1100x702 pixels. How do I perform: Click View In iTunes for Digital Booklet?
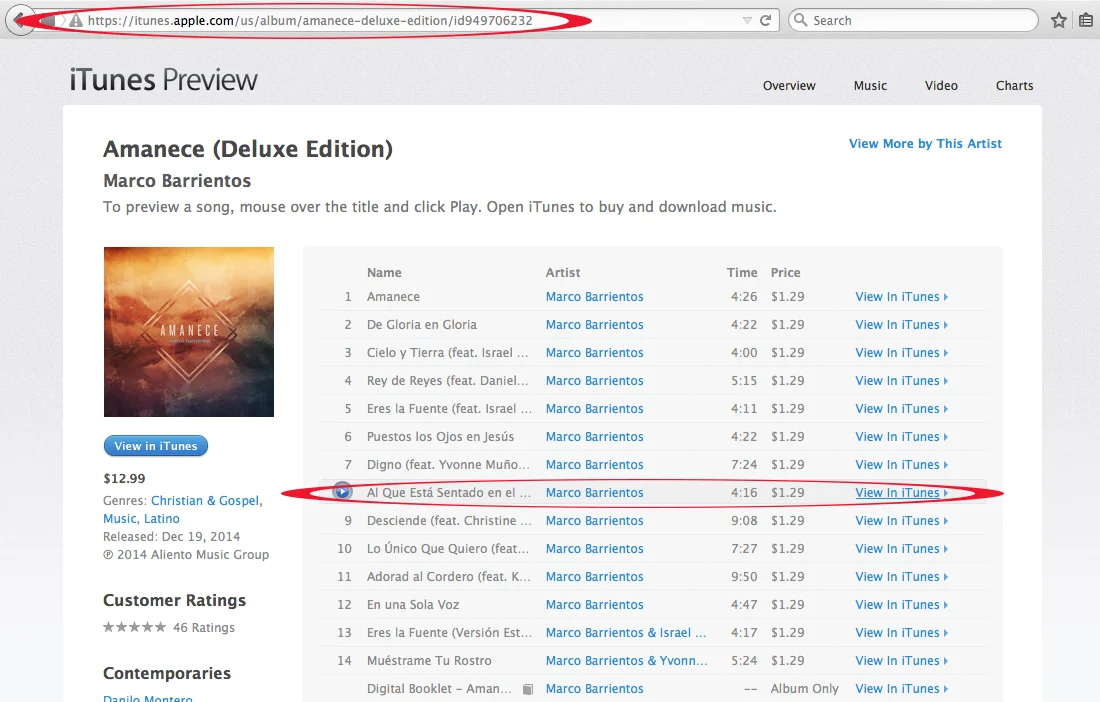tap(901, 689)
